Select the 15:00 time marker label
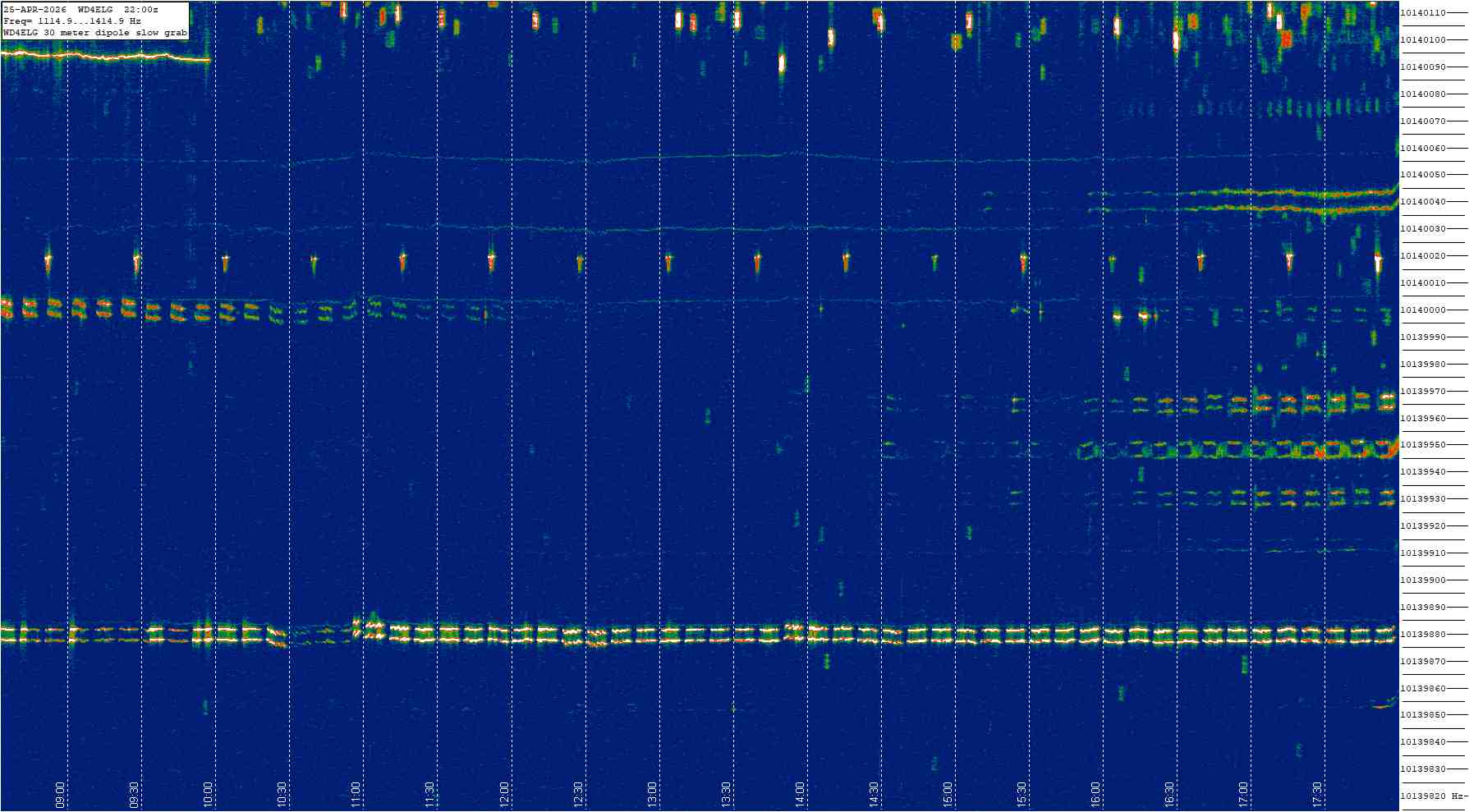 (948, 794)
